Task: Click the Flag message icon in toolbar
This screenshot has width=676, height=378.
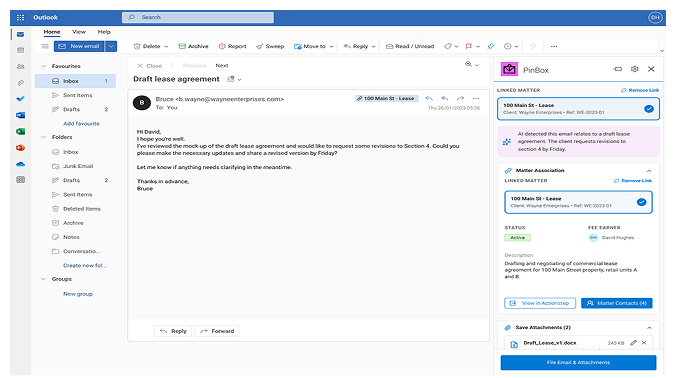Action: [x=469, y=46]
